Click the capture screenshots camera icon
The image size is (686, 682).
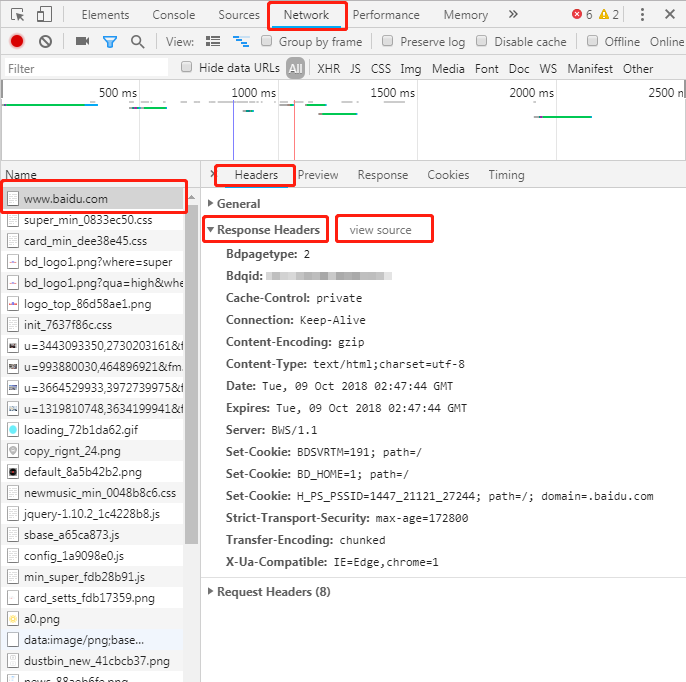(x=82, y=42)
